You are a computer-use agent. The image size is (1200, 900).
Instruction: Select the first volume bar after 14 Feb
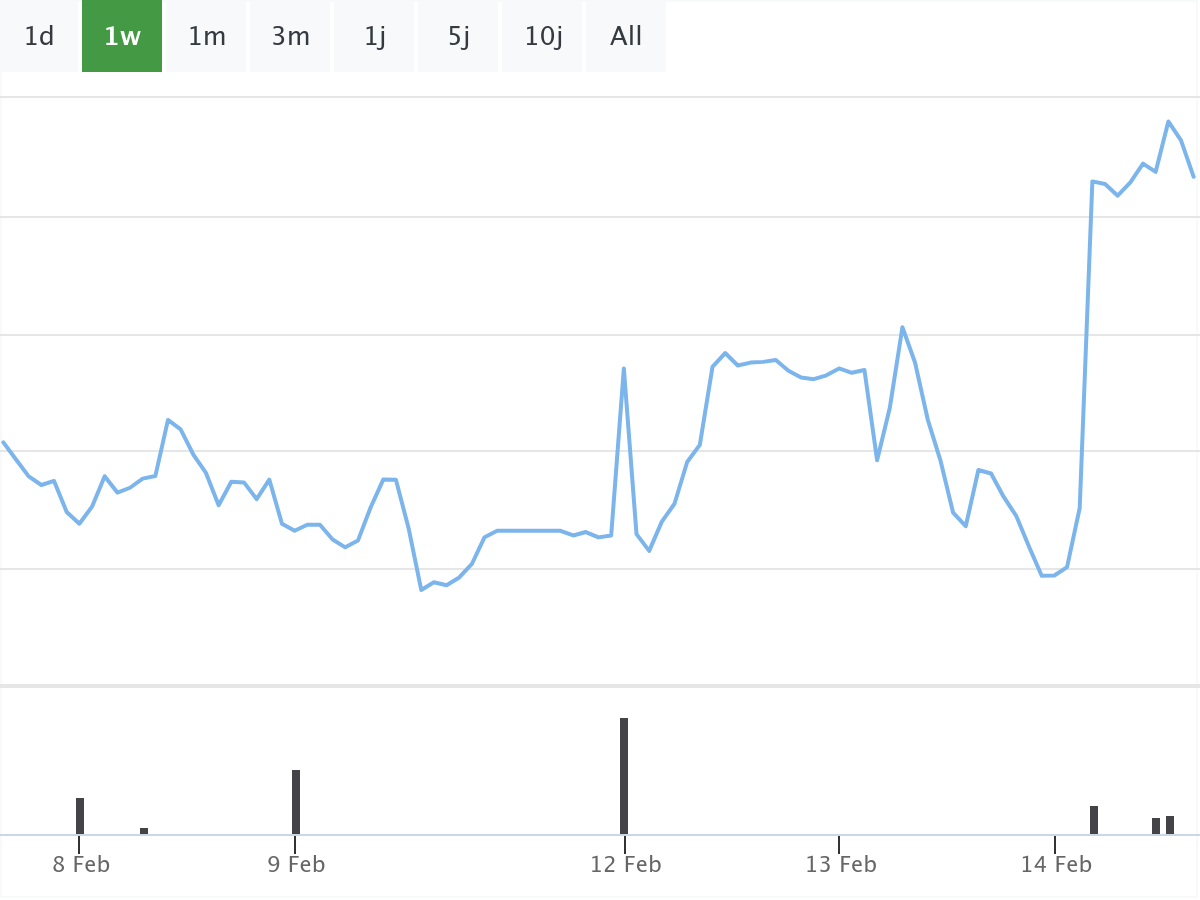(1094, 819)
